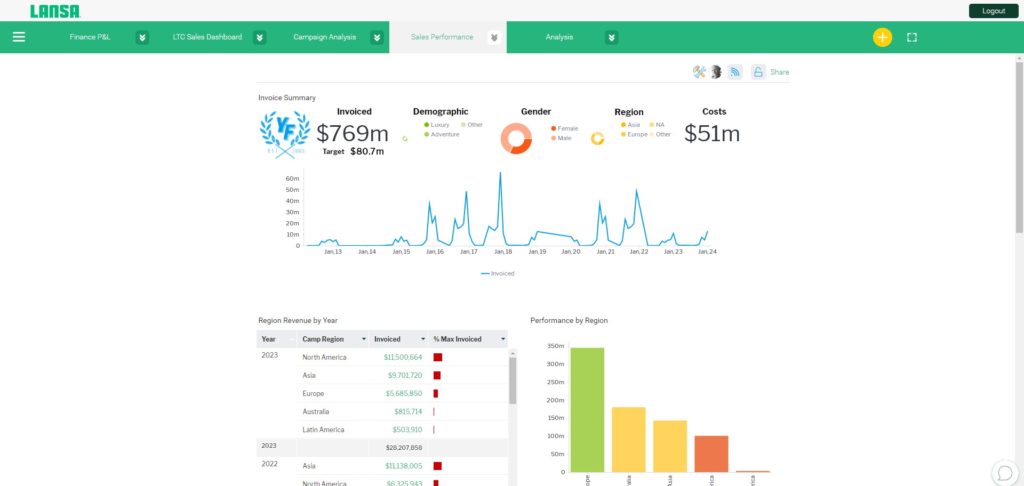Open Camp Region column dropdown

click(364, 340)
